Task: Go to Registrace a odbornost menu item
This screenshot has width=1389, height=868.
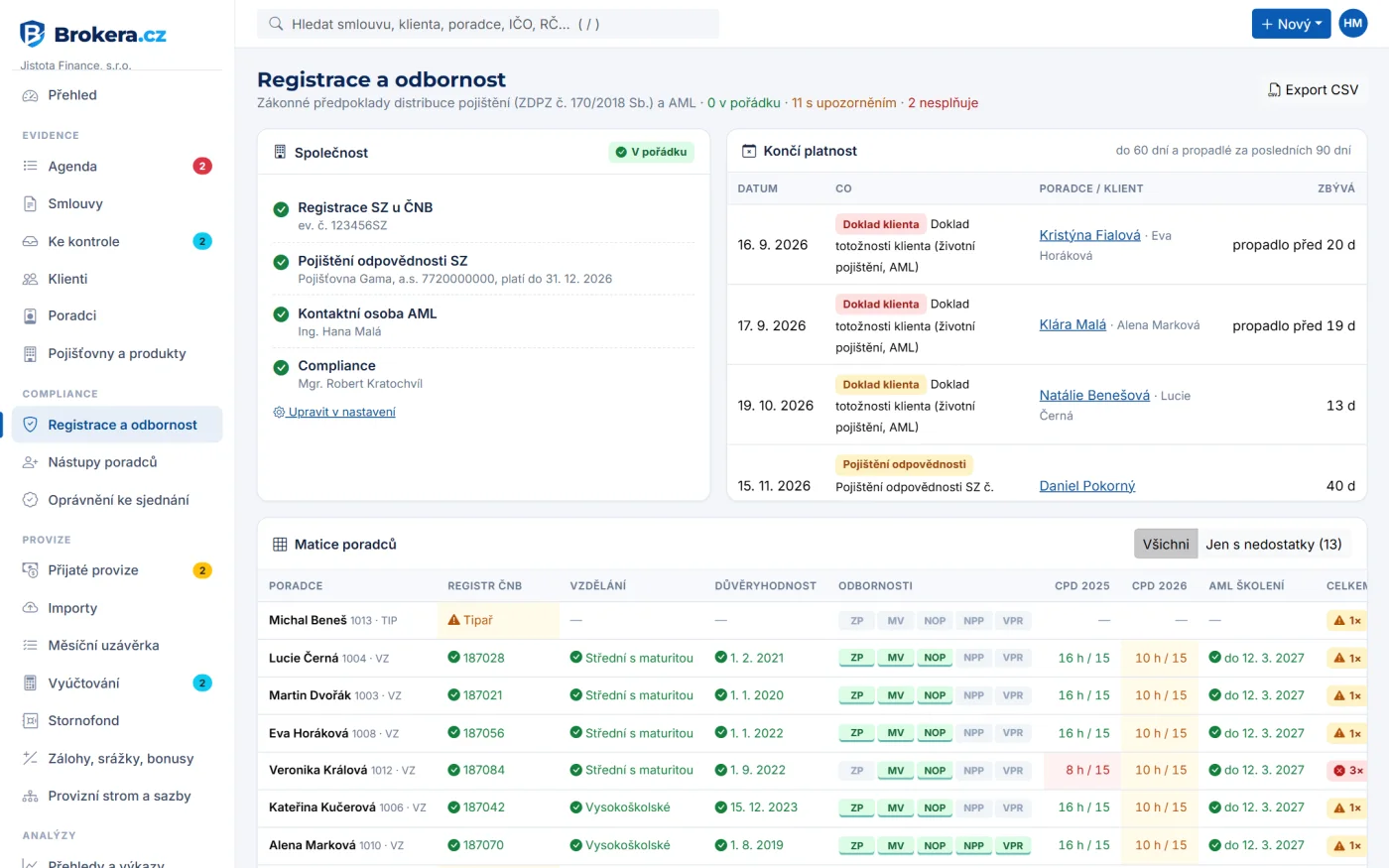Action: 117,425
